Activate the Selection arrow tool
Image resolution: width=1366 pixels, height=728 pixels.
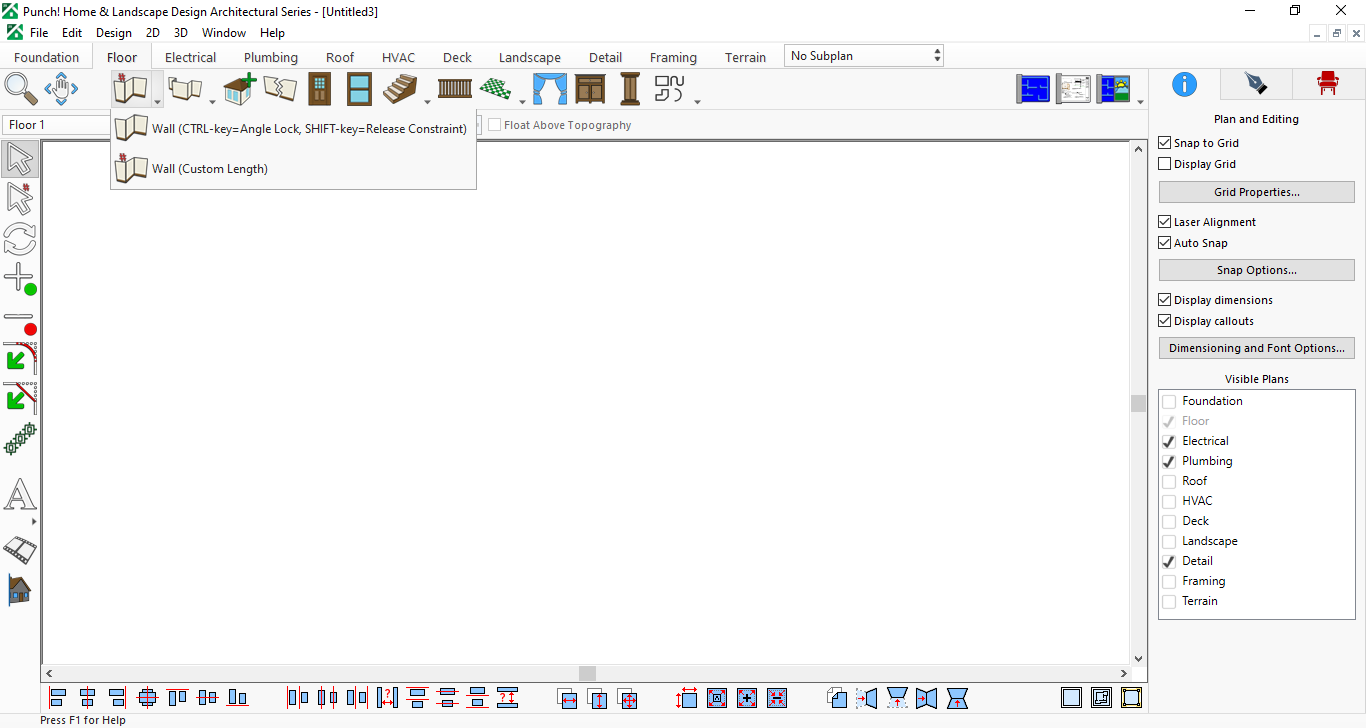click(x=20, y=159)
